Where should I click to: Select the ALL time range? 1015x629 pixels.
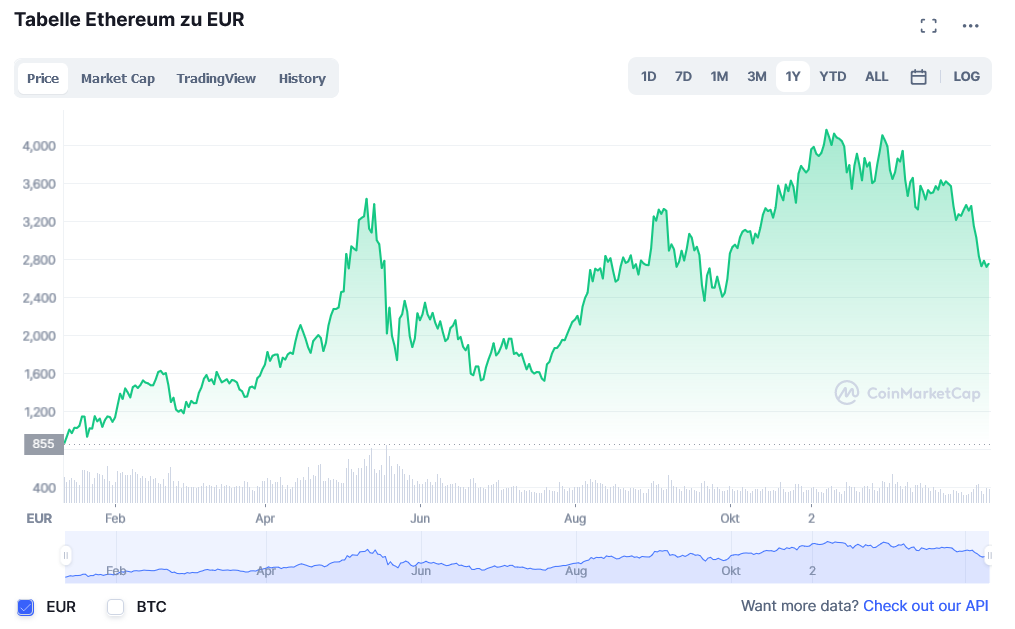pos(876,76)
